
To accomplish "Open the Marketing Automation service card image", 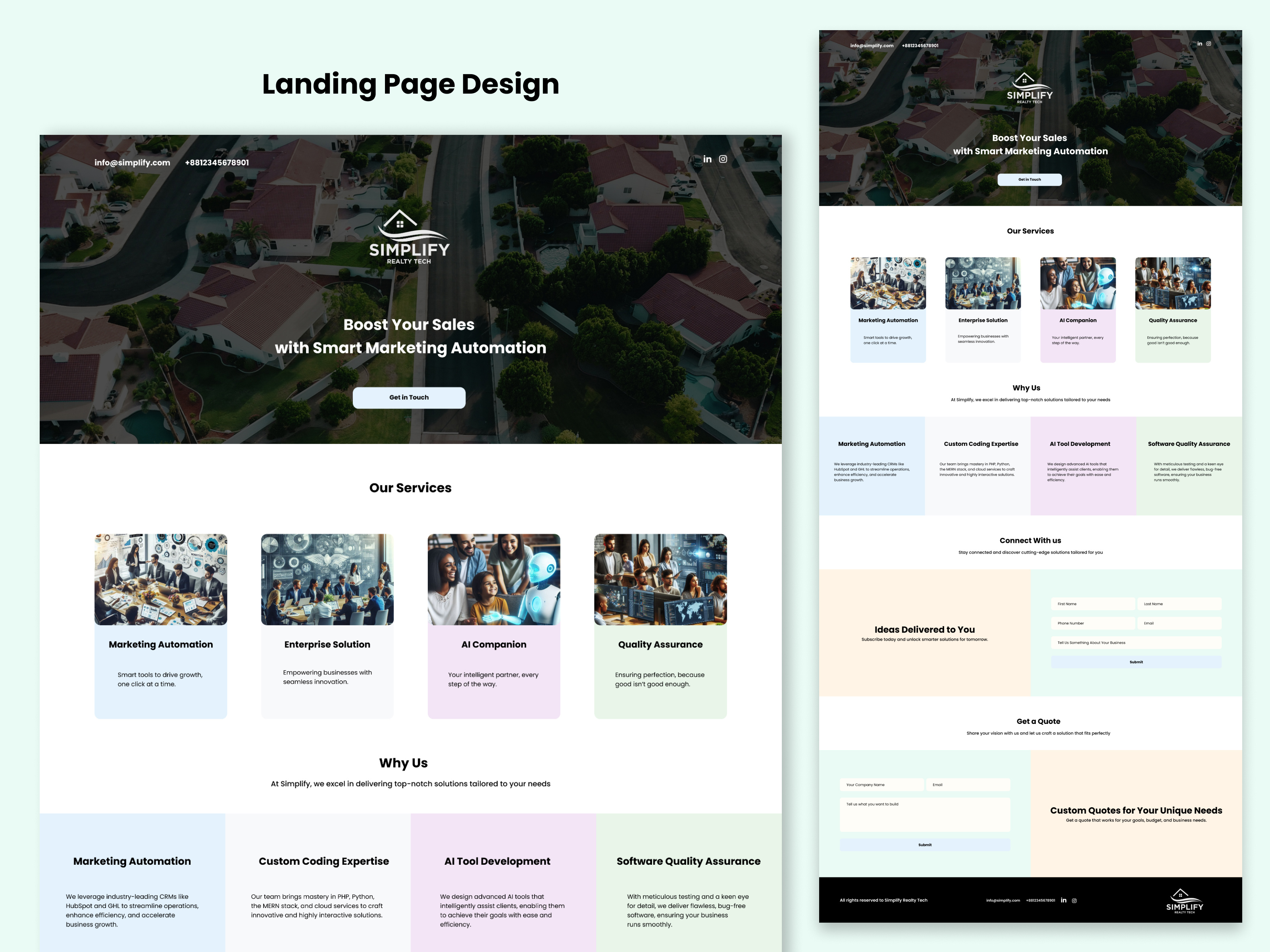I will click(161, 579).
